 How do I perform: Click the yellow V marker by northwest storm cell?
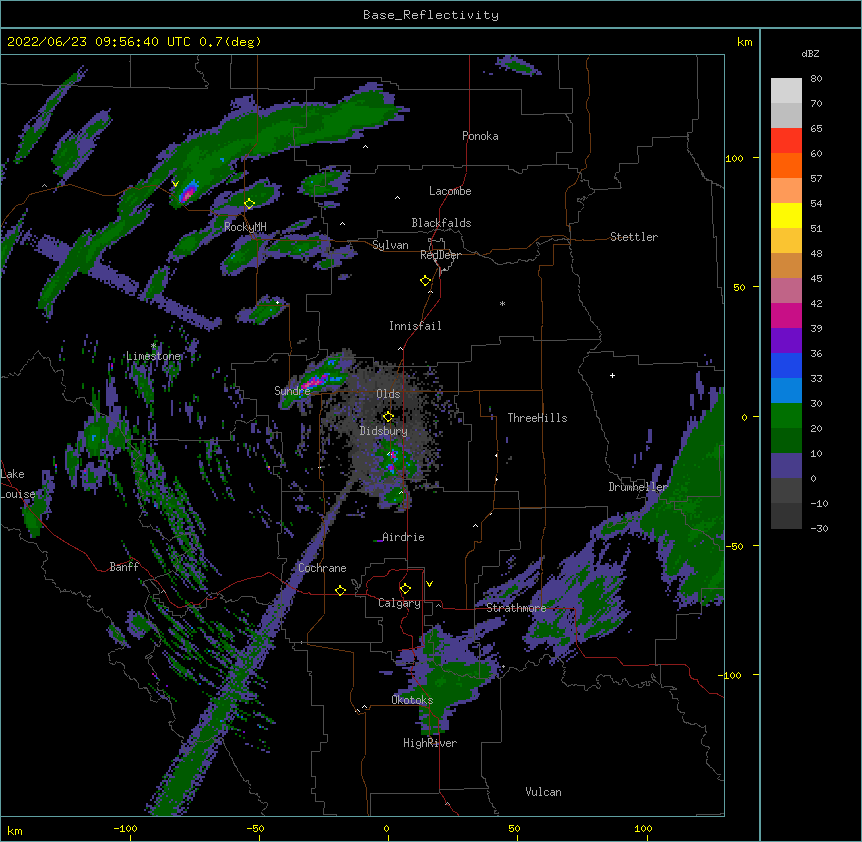pos(175,184)
